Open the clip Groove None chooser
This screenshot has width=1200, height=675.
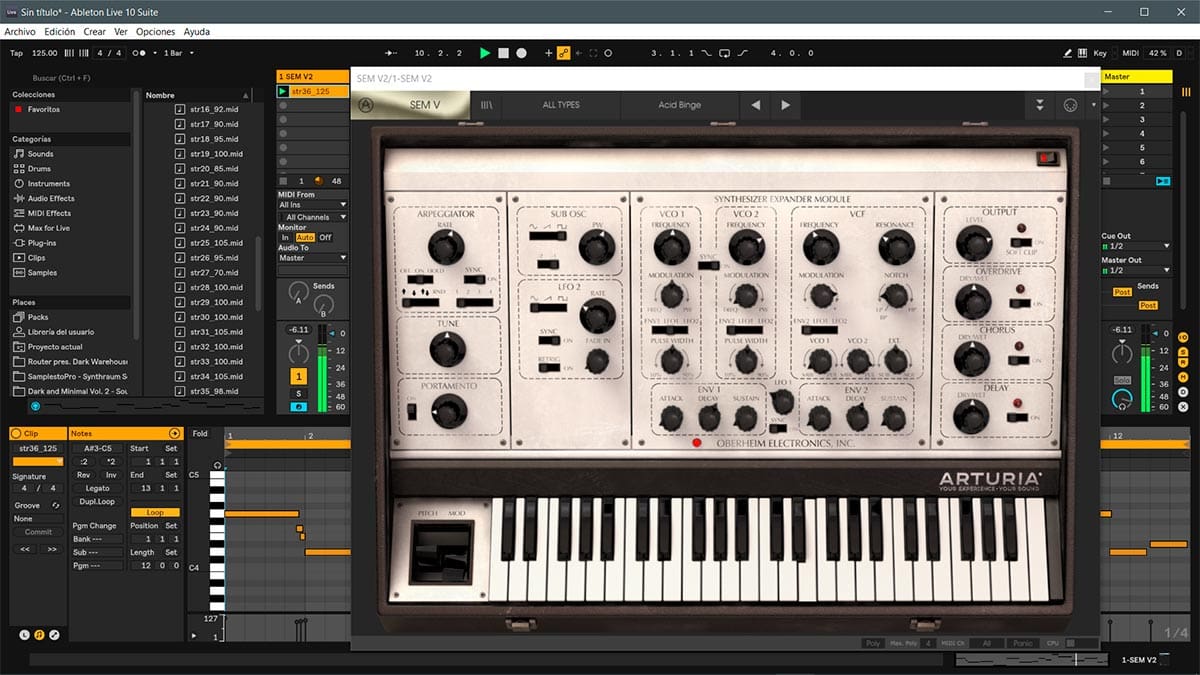coord(38,519)
